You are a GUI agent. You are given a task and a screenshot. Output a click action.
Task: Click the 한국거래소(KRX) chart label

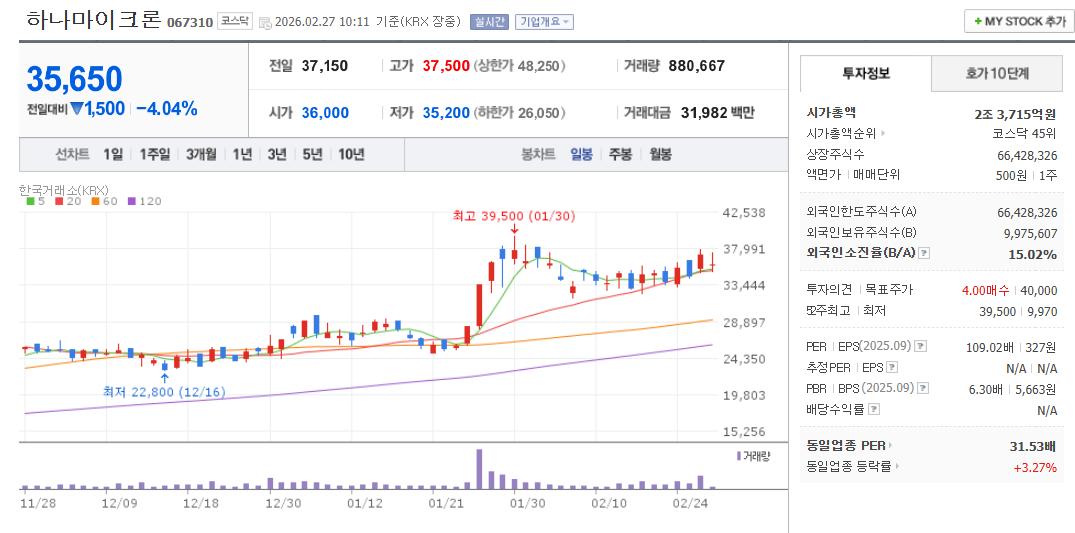point(64,189)
